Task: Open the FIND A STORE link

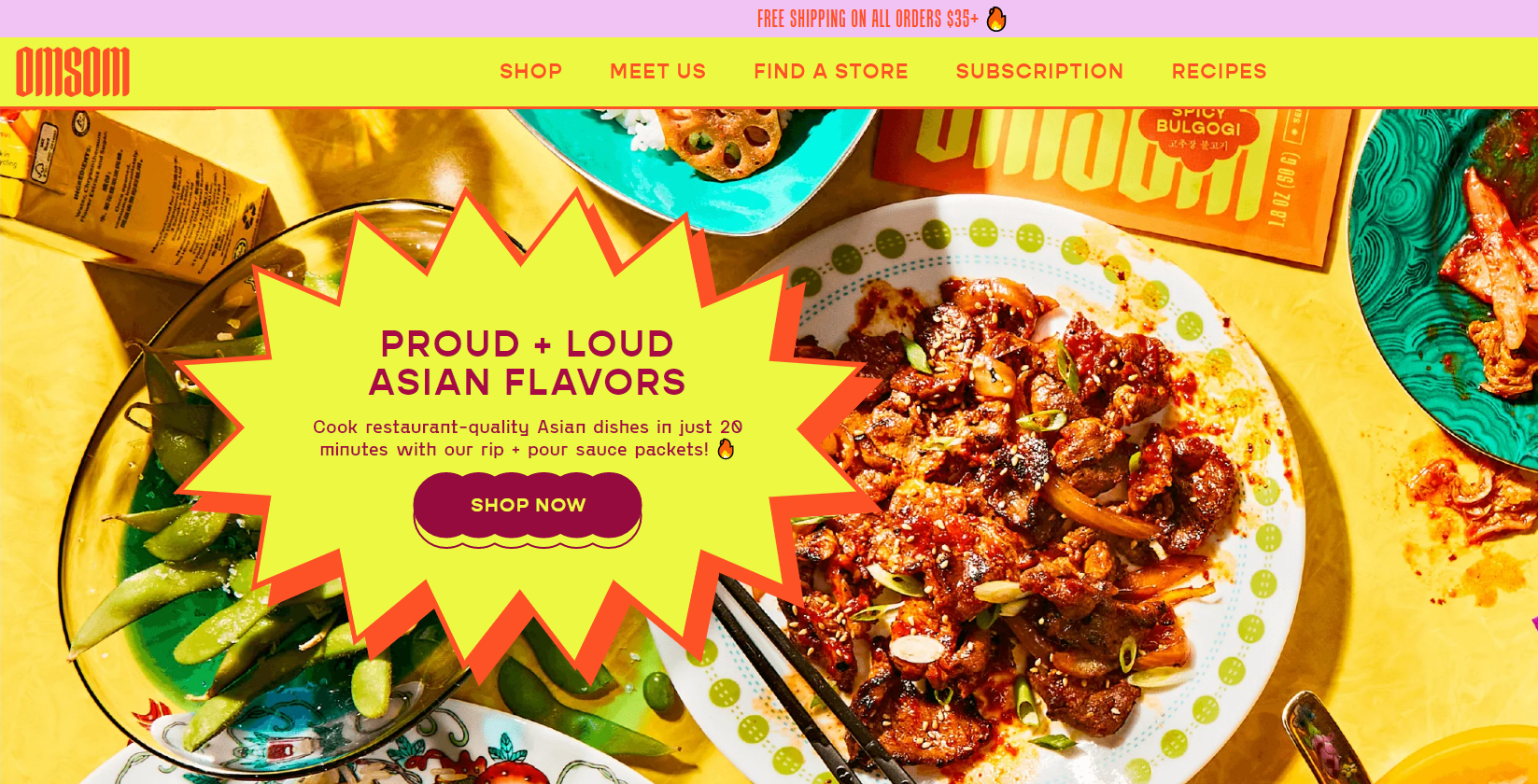Action: pyautogui.click(x=831, y=71)
